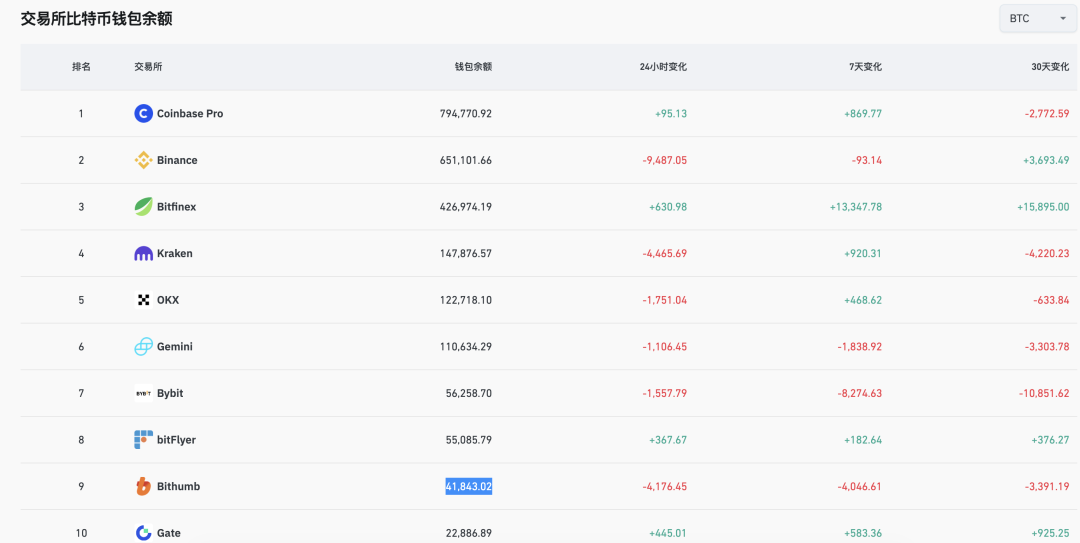Screen dimensions: 1080x543
Task: Click the Gate 30-day change +925.25
Action: coord(1050,533)
